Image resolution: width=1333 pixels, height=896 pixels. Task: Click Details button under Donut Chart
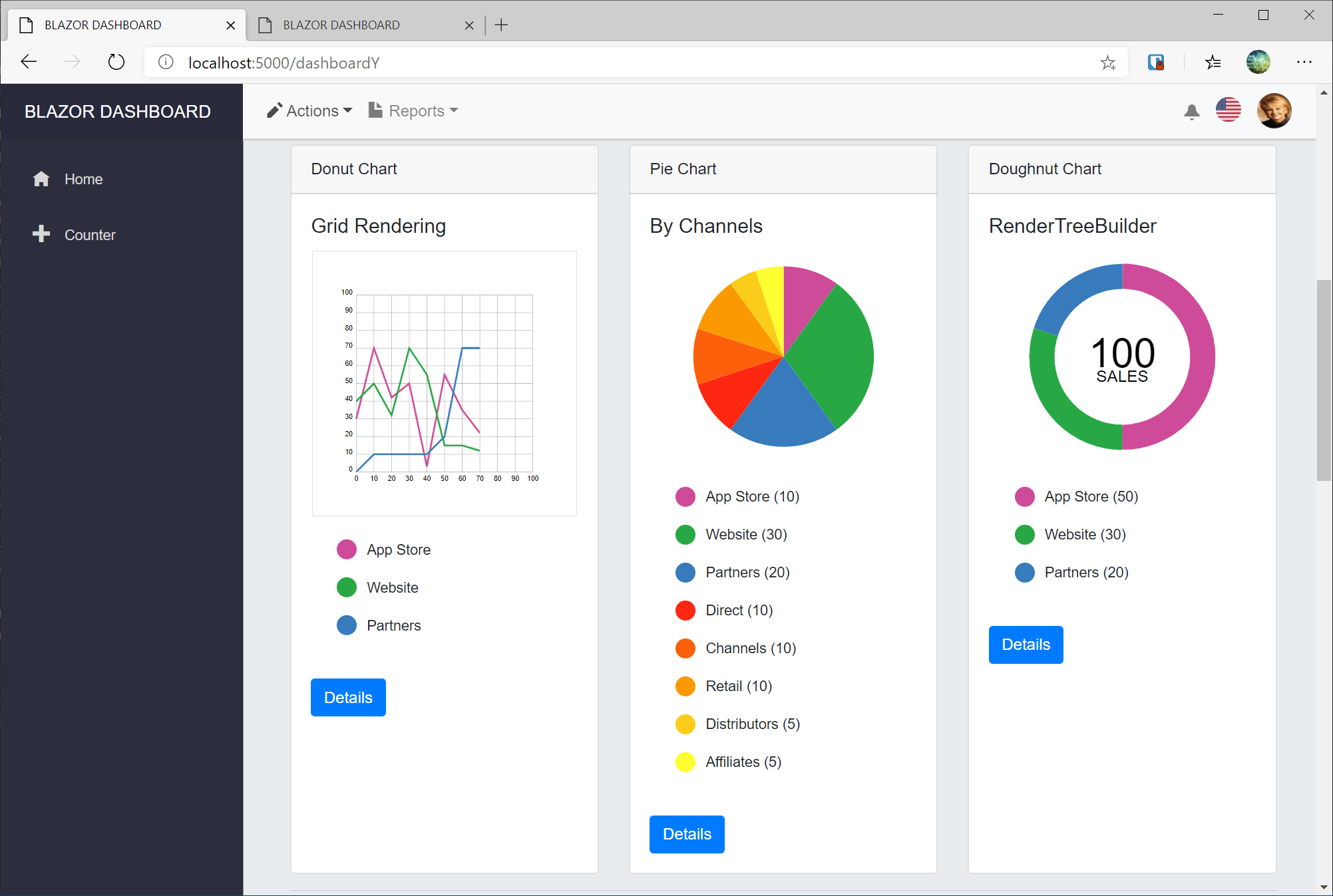[348, 697]
